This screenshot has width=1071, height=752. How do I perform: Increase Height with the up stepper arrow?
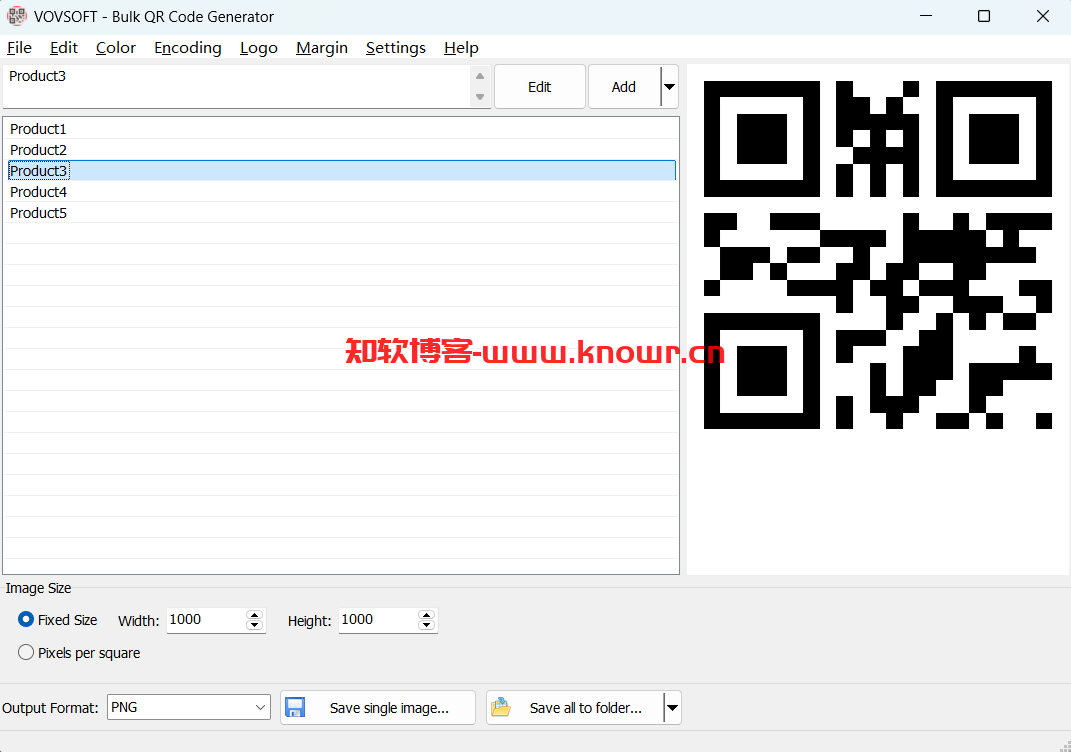click(x=427, y=615)
